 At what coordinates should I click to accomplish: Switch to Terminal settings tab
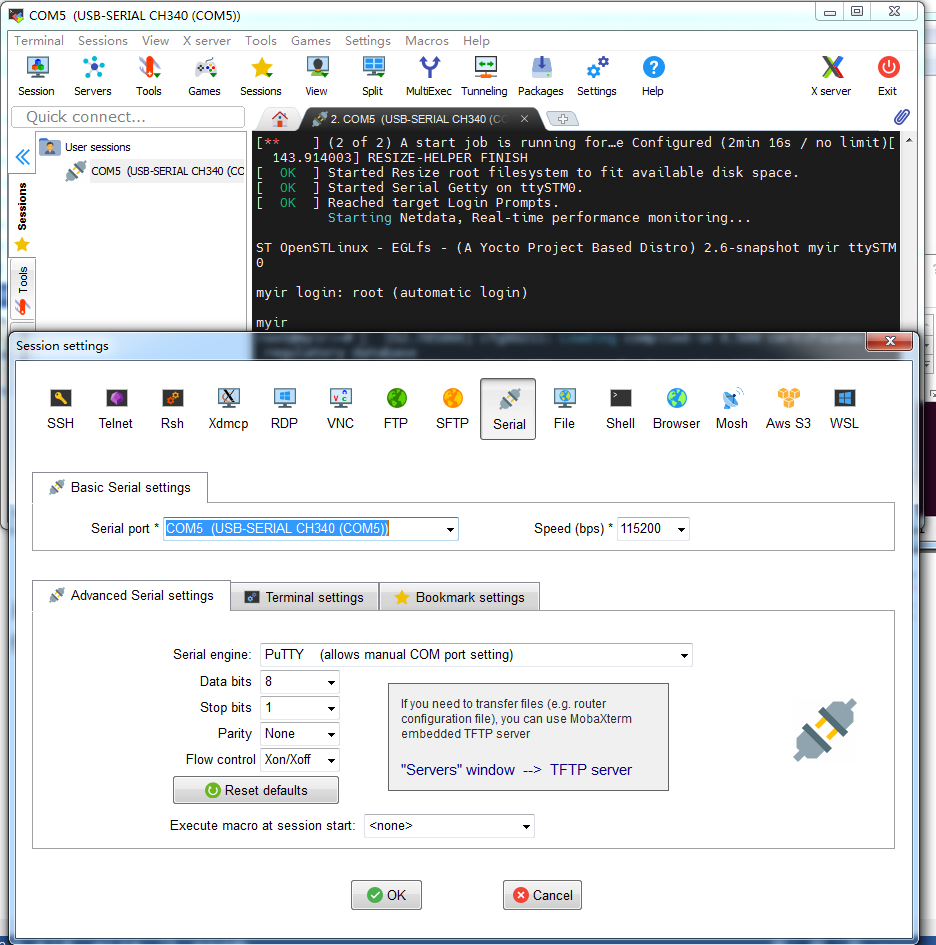click(304, 597)
